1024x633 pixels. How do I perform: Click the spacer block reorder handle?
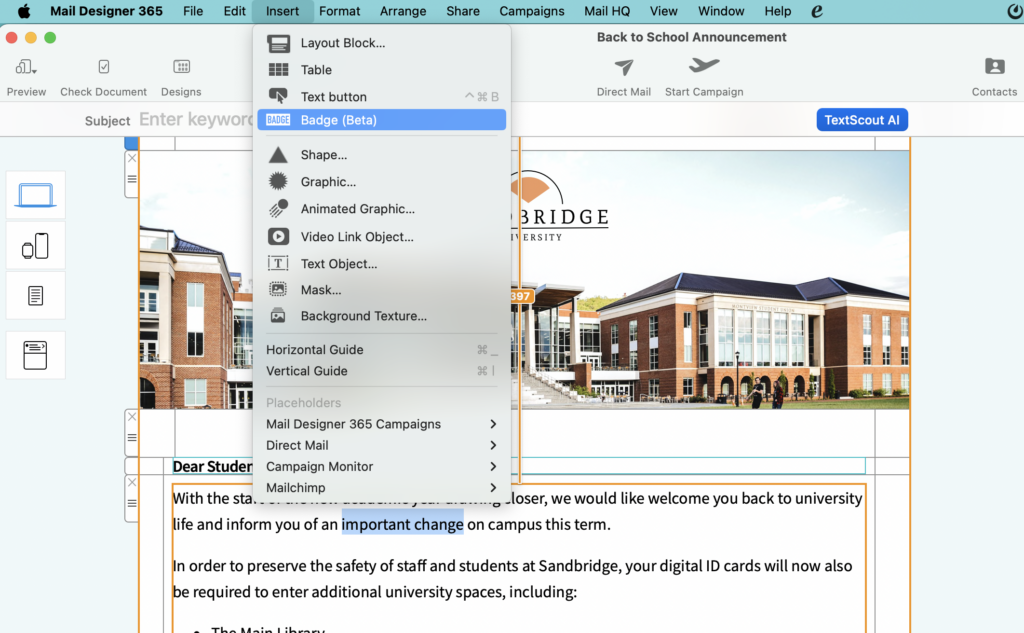(x=132, y=438)
